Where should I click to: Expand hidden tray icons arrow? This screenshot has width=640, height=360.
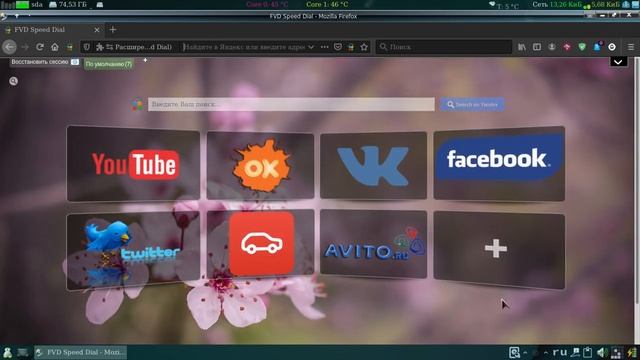click(546, 352)
